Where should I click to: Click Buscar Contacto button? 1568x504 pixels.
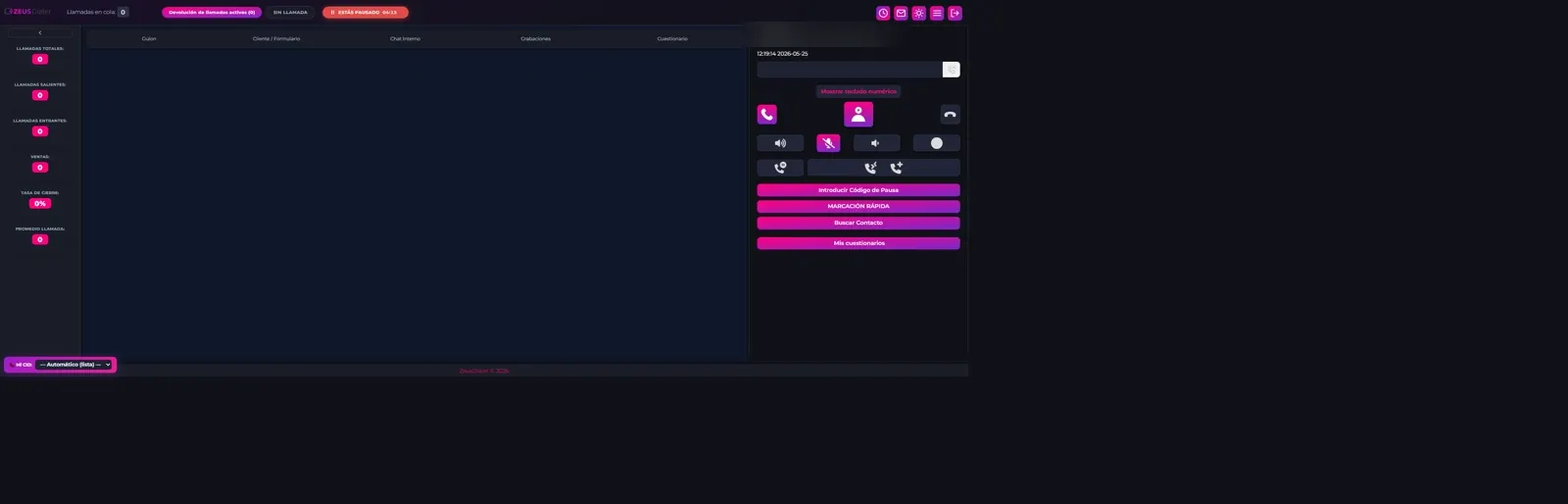(x=858, y=223)
